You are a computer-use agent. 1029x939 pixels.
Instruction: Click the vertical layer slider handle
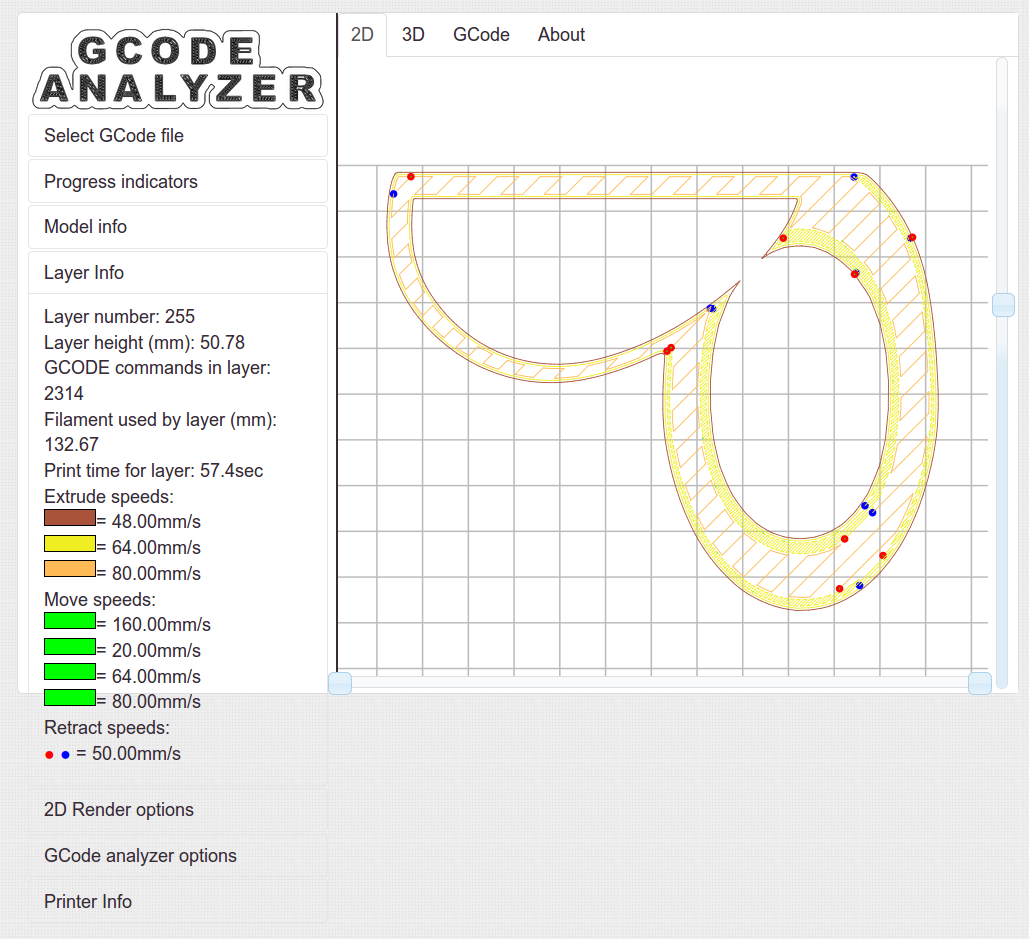[1003, 305]
